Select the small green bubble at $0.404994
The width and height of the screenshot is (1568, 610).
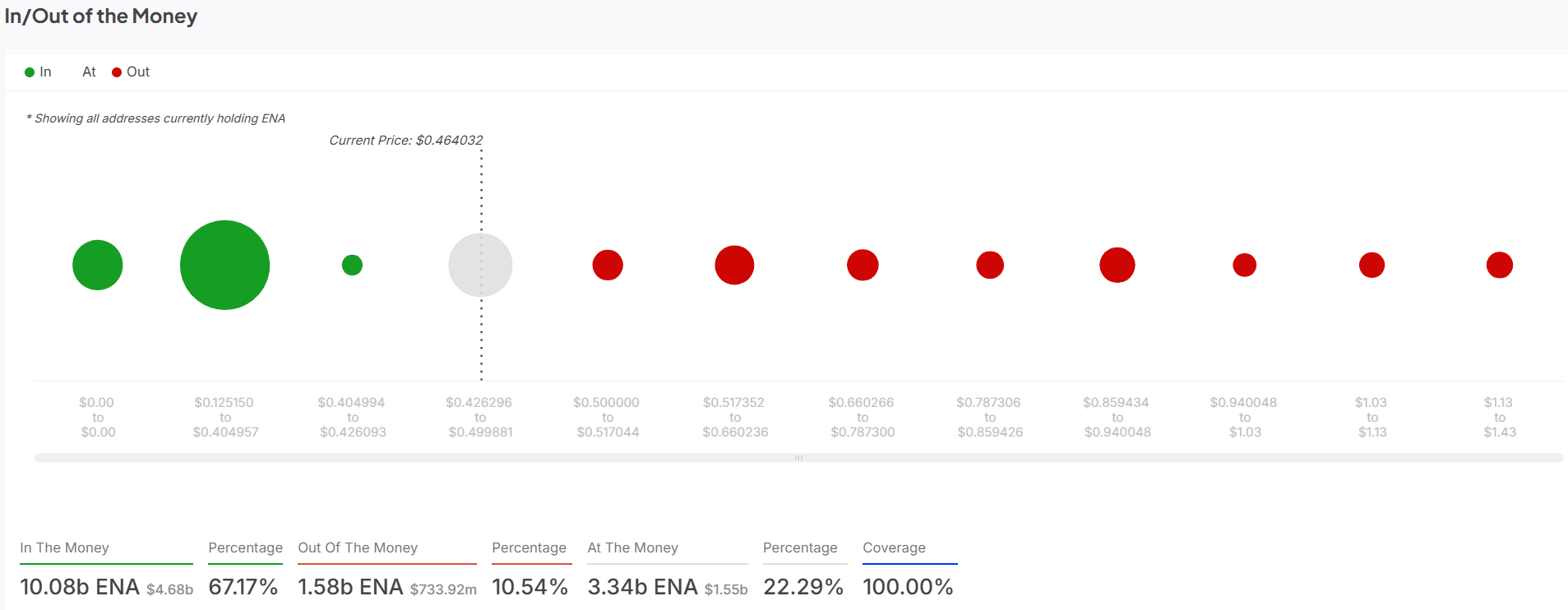pyautogui.click(x=352, y=265)
